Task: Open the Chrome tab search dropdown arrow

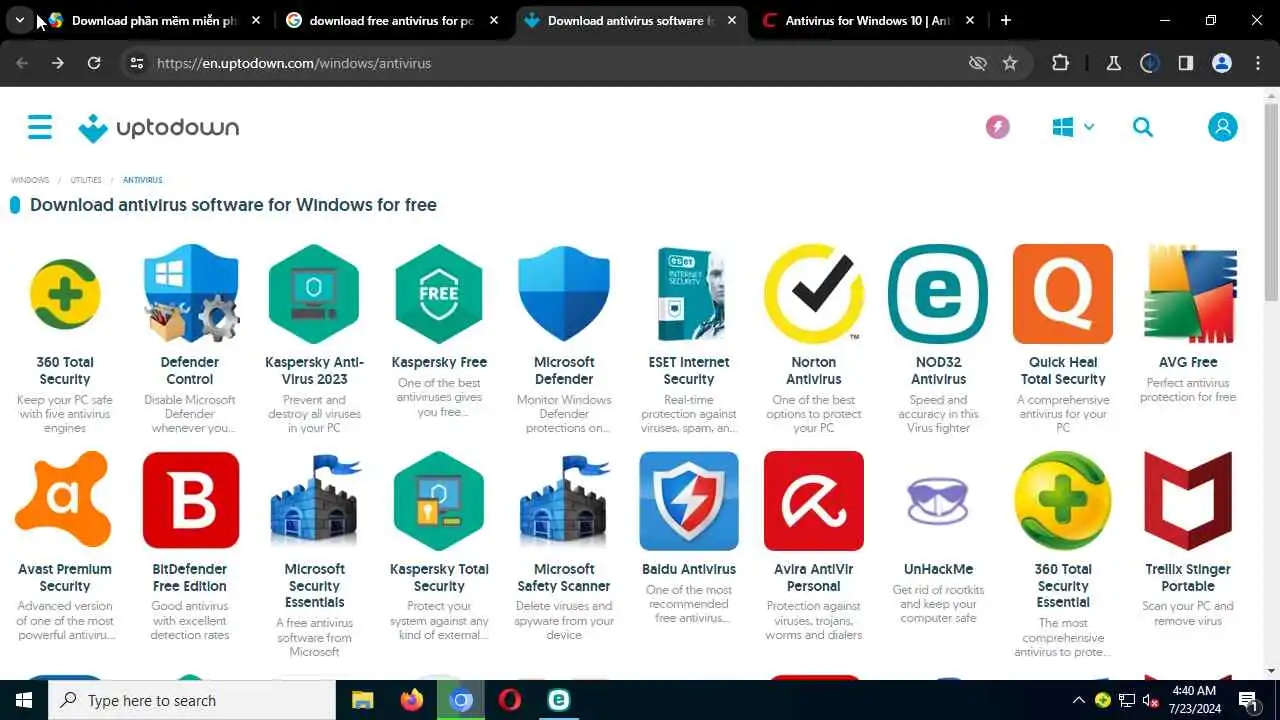Action: 20,20
